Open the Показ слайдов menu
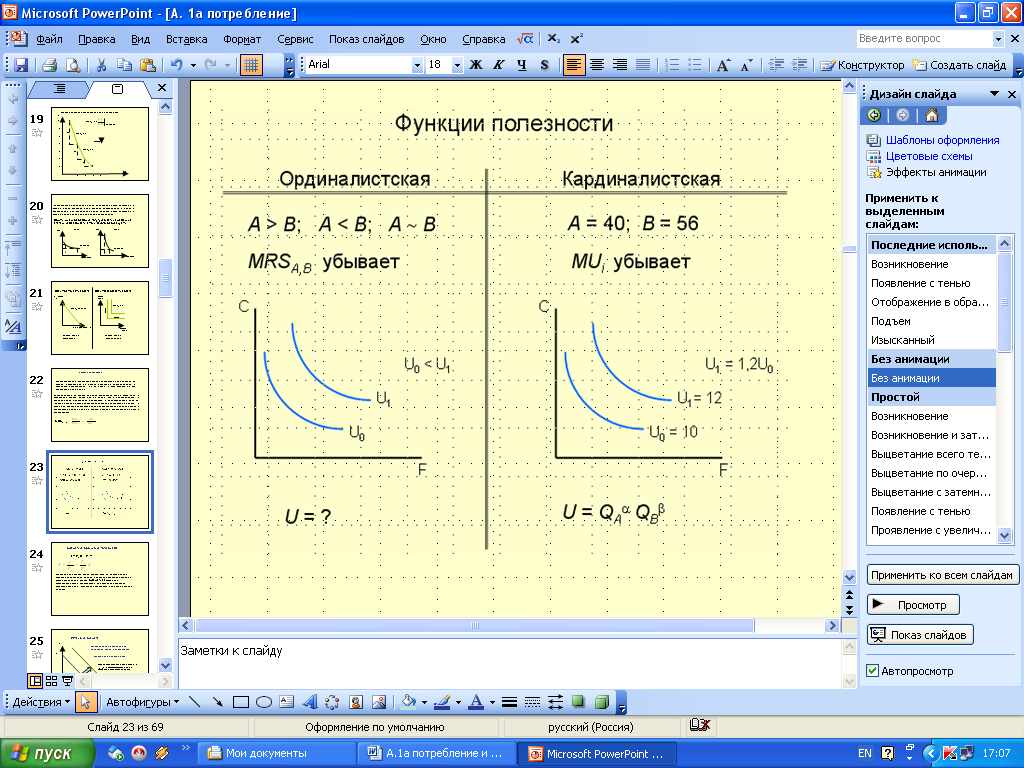 [366, 39]
